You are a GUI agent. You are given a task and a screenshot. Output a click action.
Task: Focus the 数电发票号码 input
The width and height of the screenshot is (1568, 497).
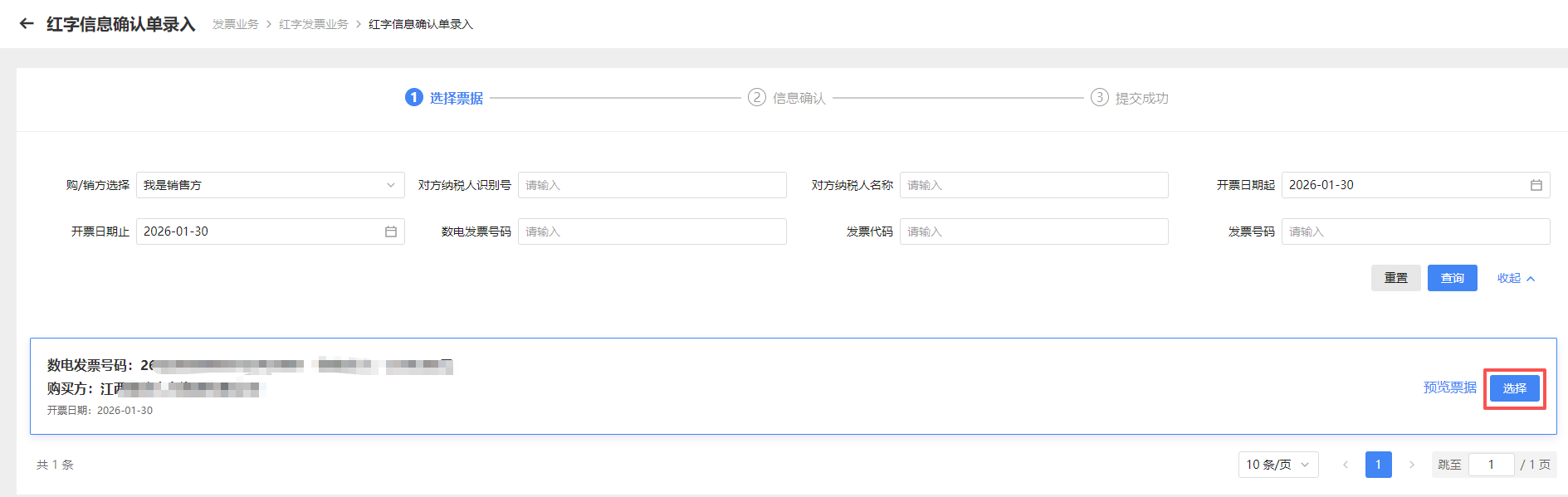[x=652, y=231]
